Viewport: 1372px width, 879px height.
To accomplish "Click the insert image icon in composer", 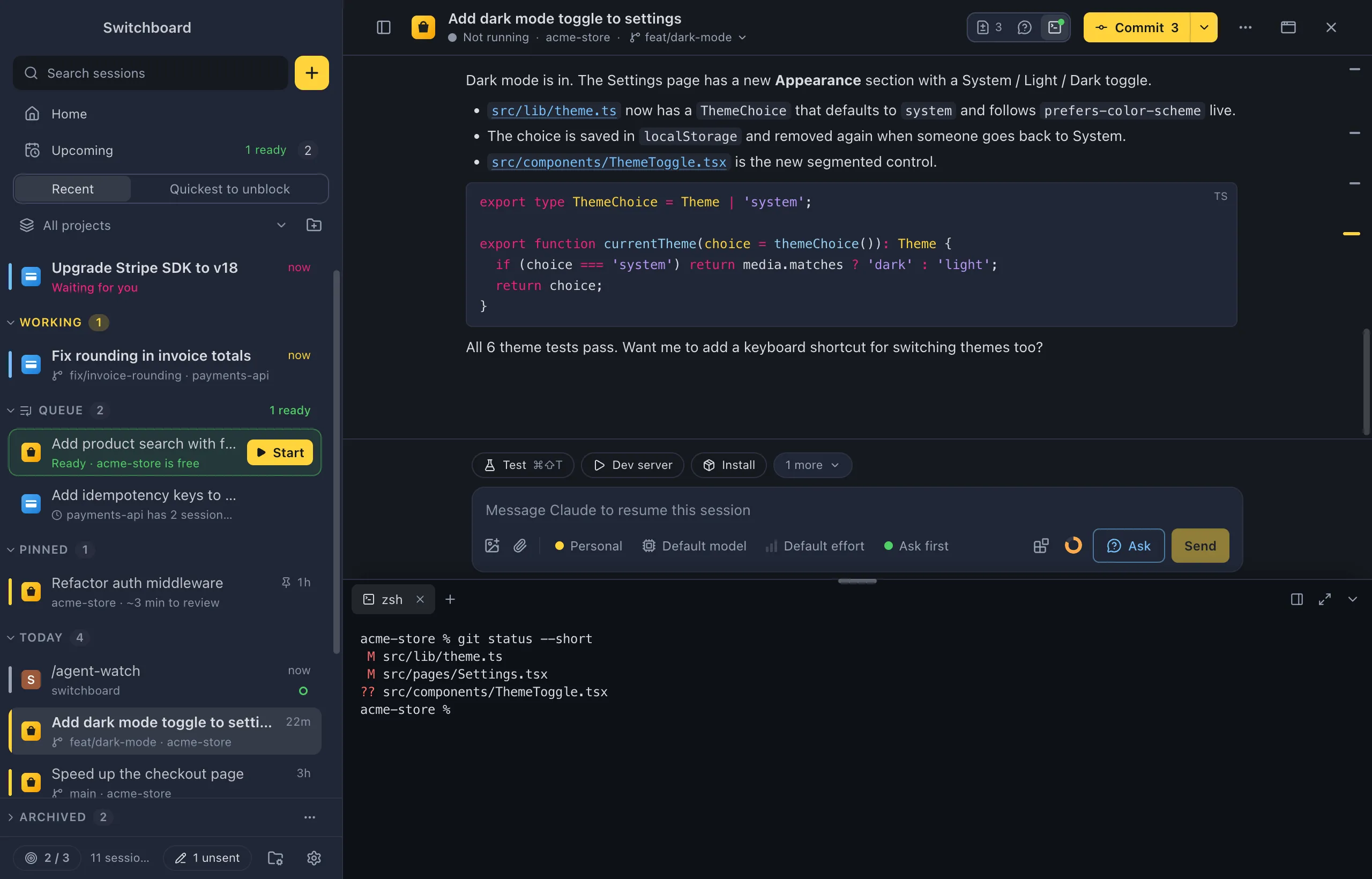I will [x=492, y=546].
